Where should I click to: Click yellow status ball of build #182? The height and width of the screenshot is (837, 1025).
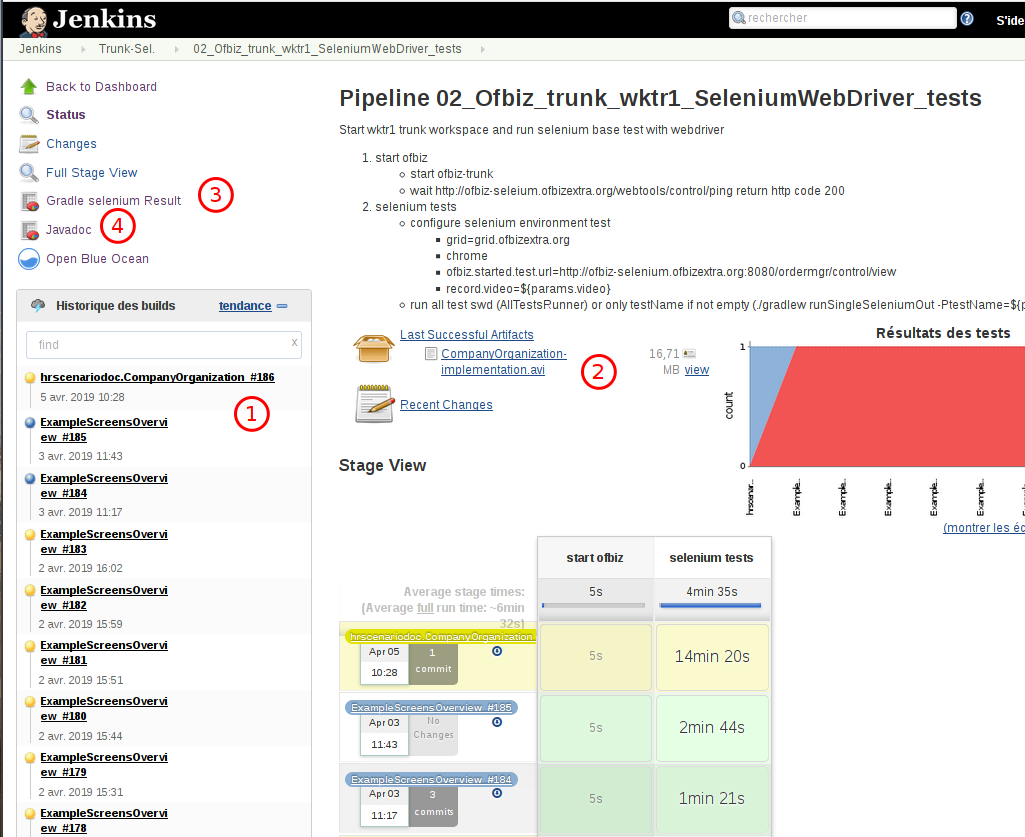point(29,590)
